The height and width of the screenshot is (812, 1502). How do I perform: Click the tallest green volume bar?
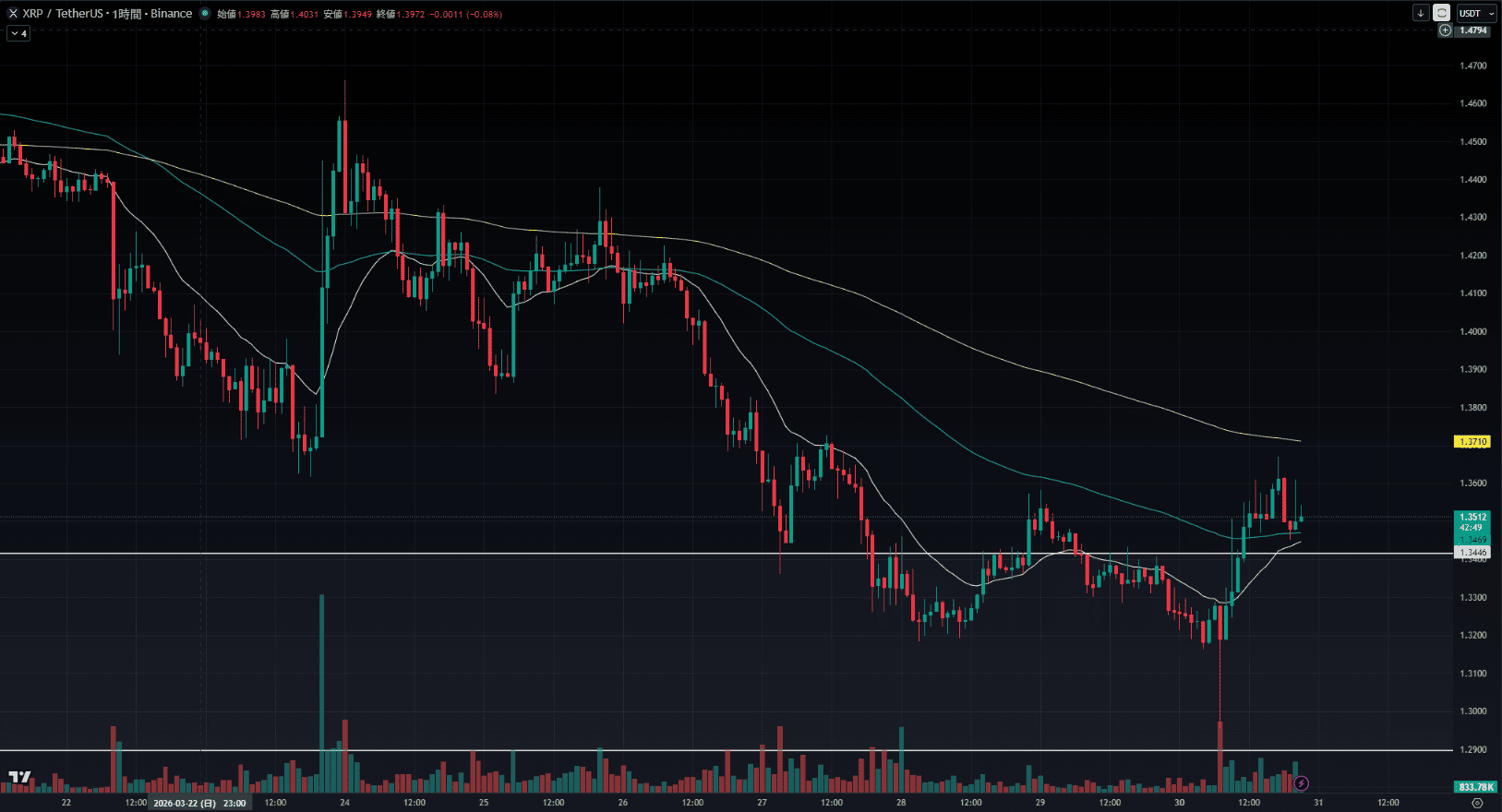point(322,692)
